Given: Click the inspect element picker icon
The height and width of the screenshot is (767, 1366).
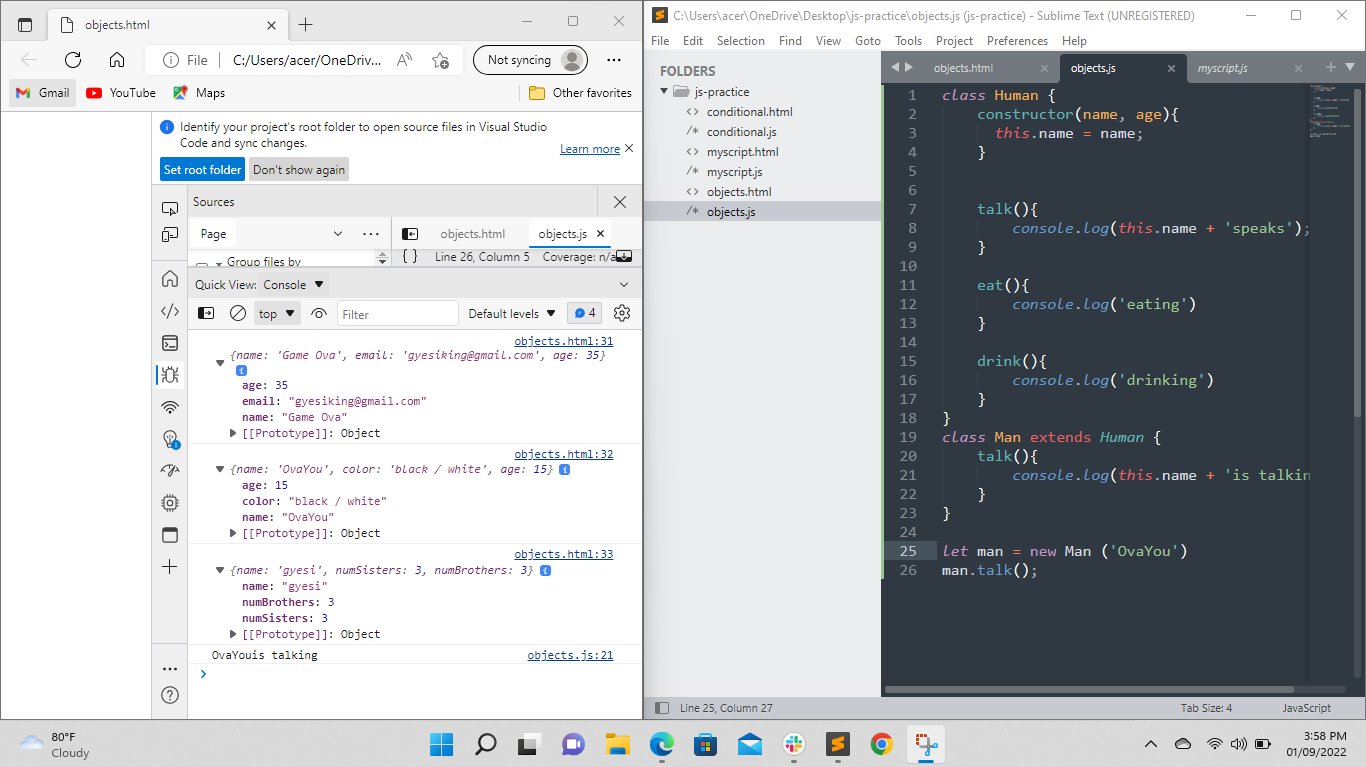Looking at the screenshot, I should 170,208.
